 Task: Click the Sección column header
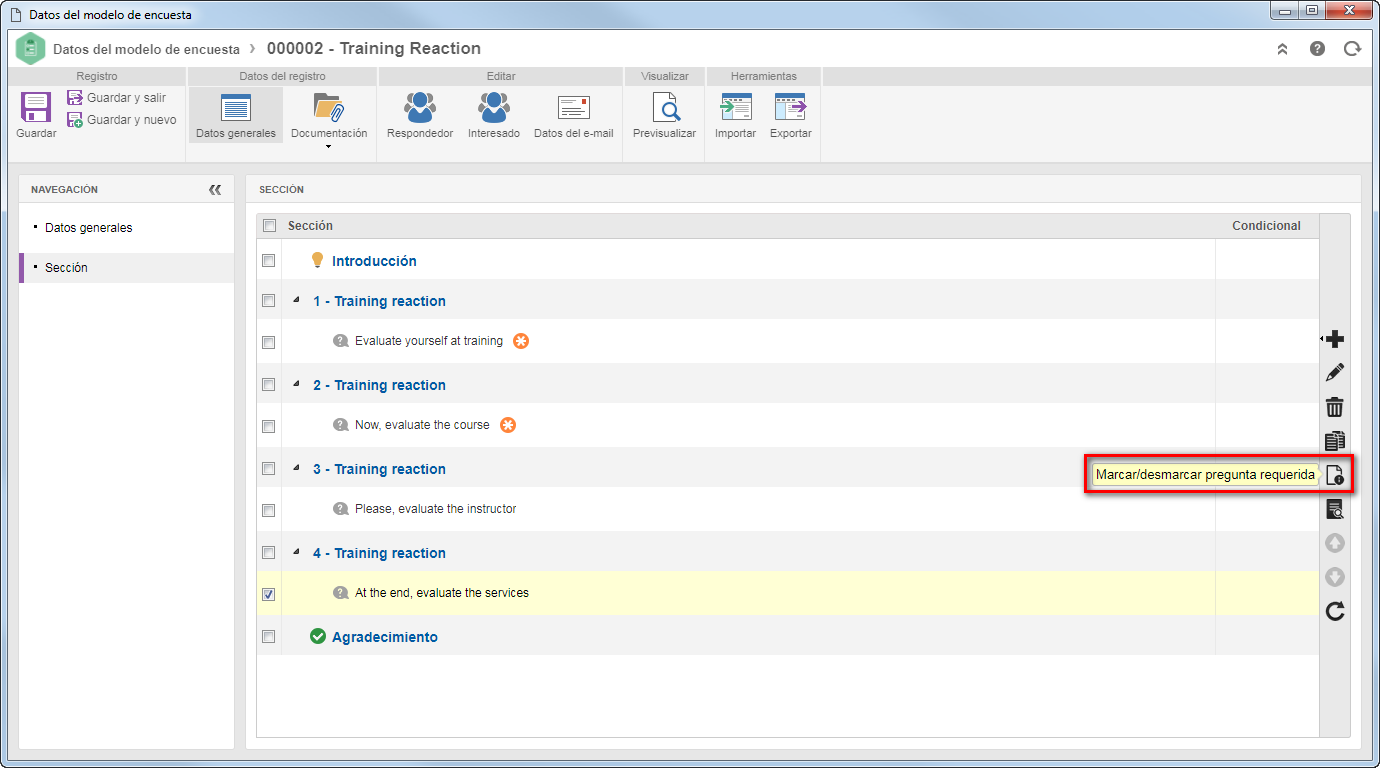tap(311, 226)
